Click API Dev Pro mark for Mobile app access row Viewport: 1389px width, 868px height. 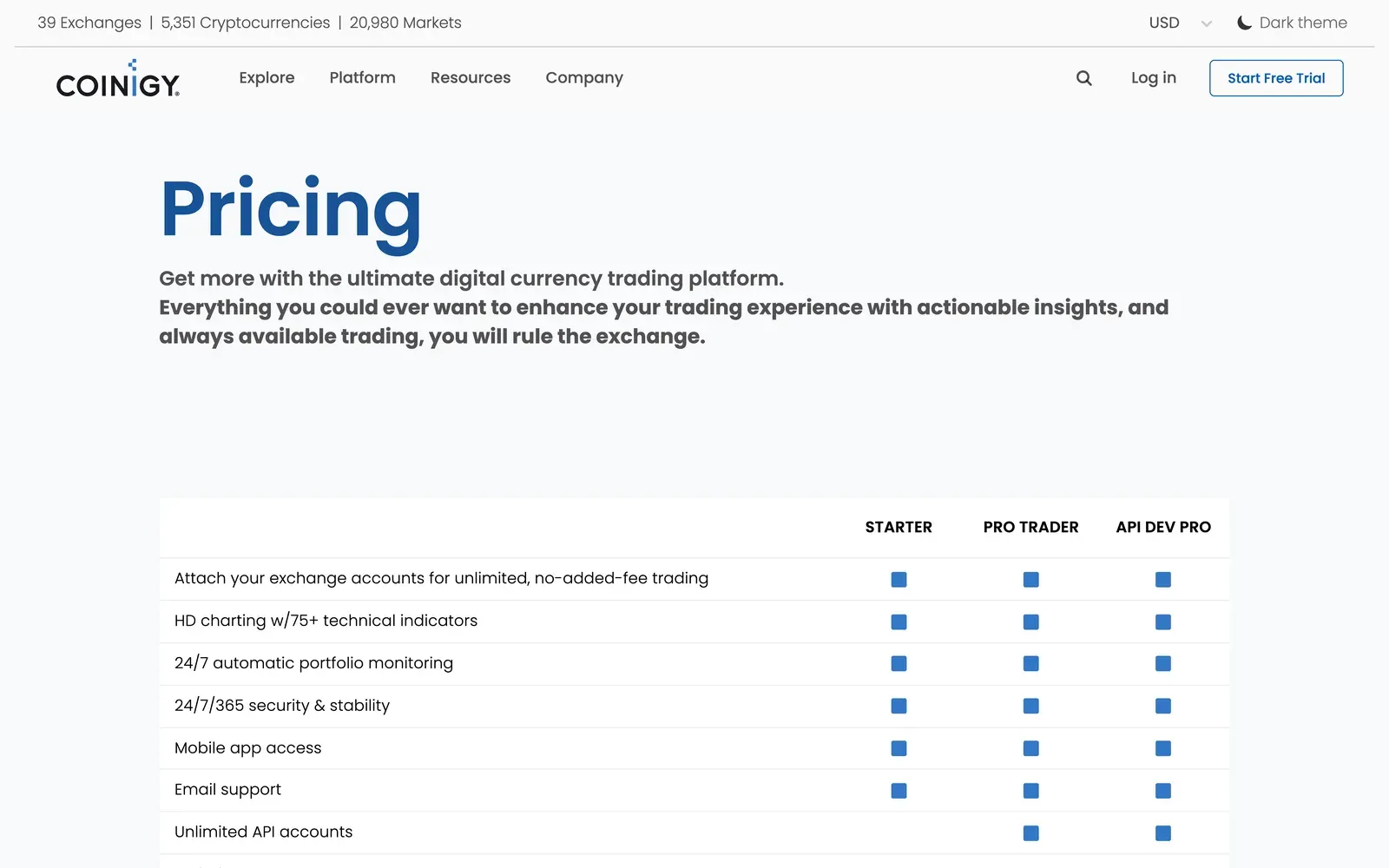[1163, 748]
